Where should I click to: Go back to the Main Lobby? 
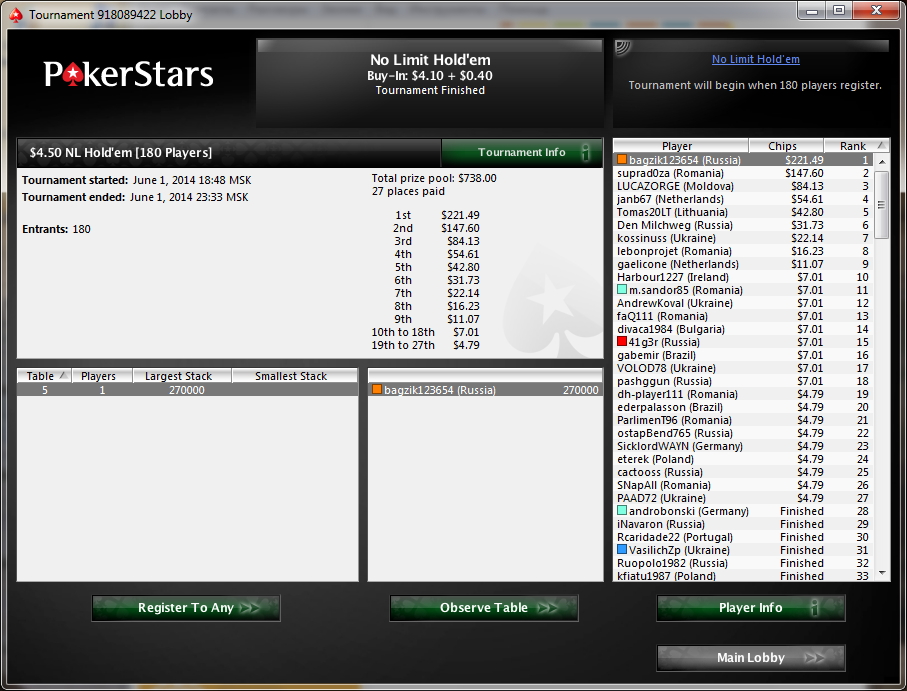(x=751, y=657)
